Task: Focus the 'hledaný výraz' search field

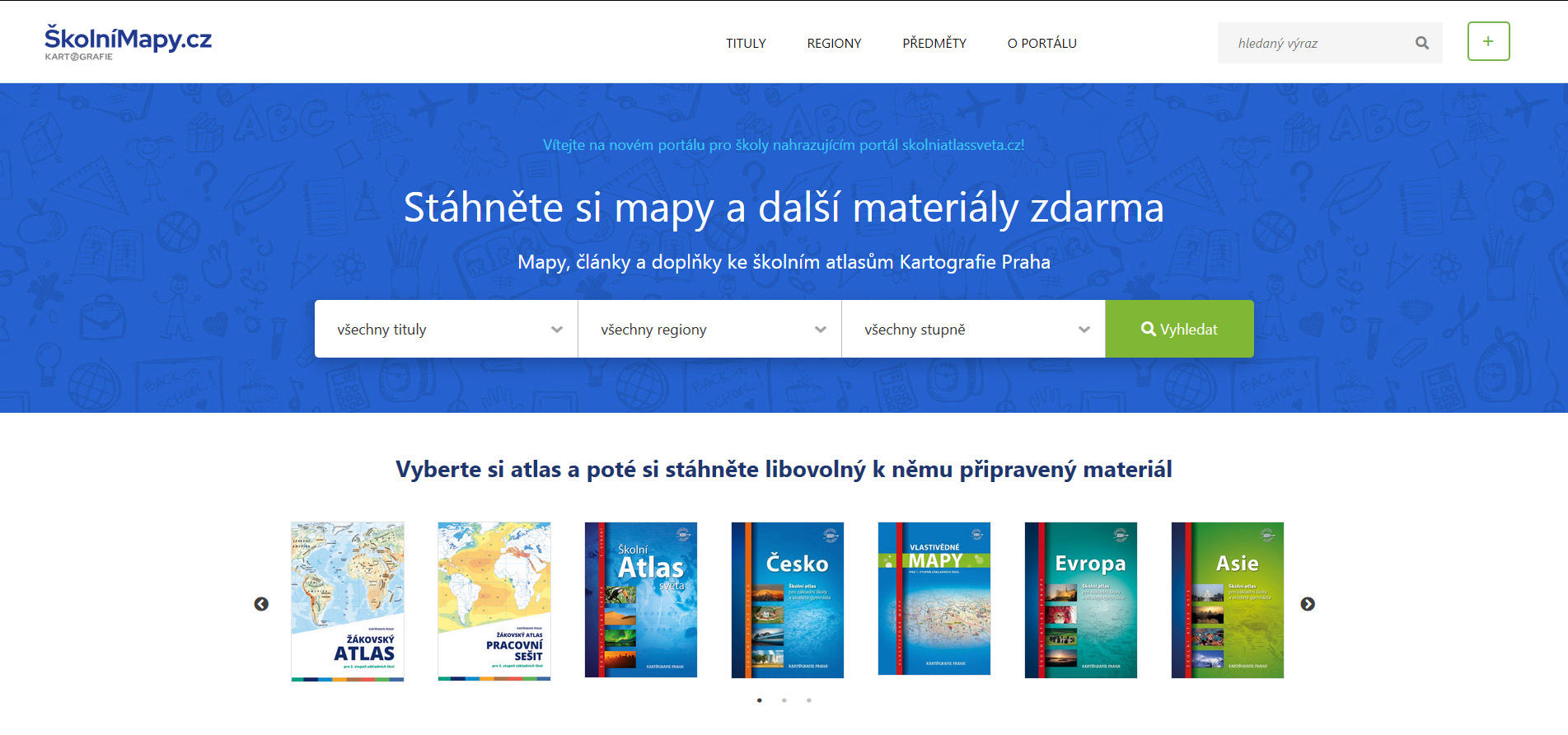Action: [x=1314, y=43]
